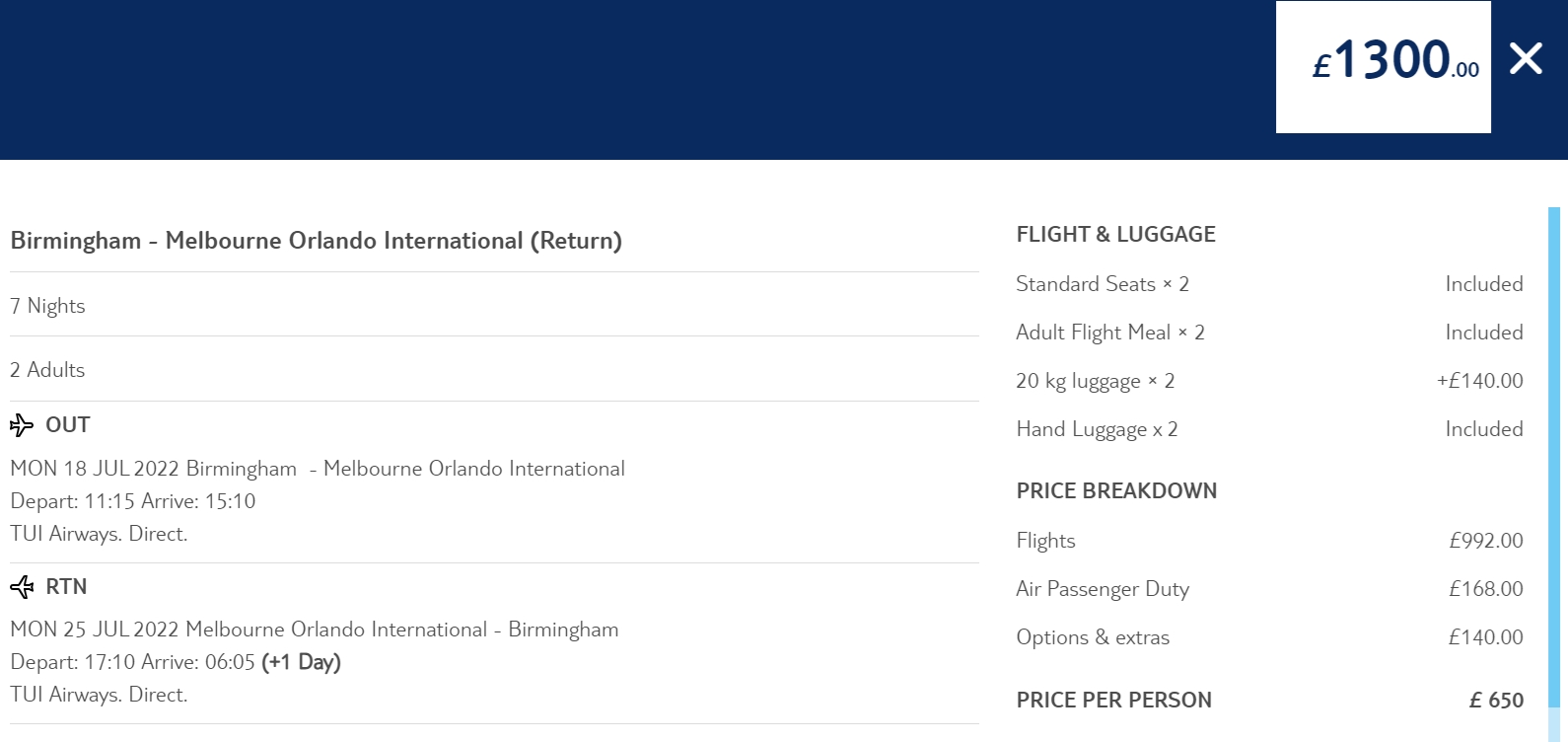
Task: Click the +£140.00 luggage price
Action: point(1479,381)
